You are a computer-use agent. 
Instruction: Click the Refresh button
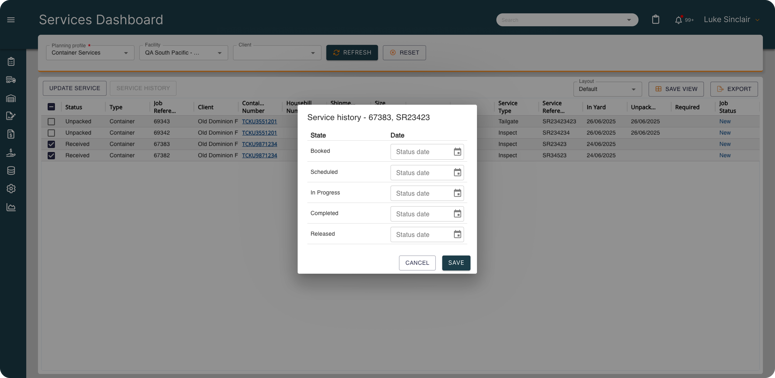pyautogui.click(x=352, y=53)
